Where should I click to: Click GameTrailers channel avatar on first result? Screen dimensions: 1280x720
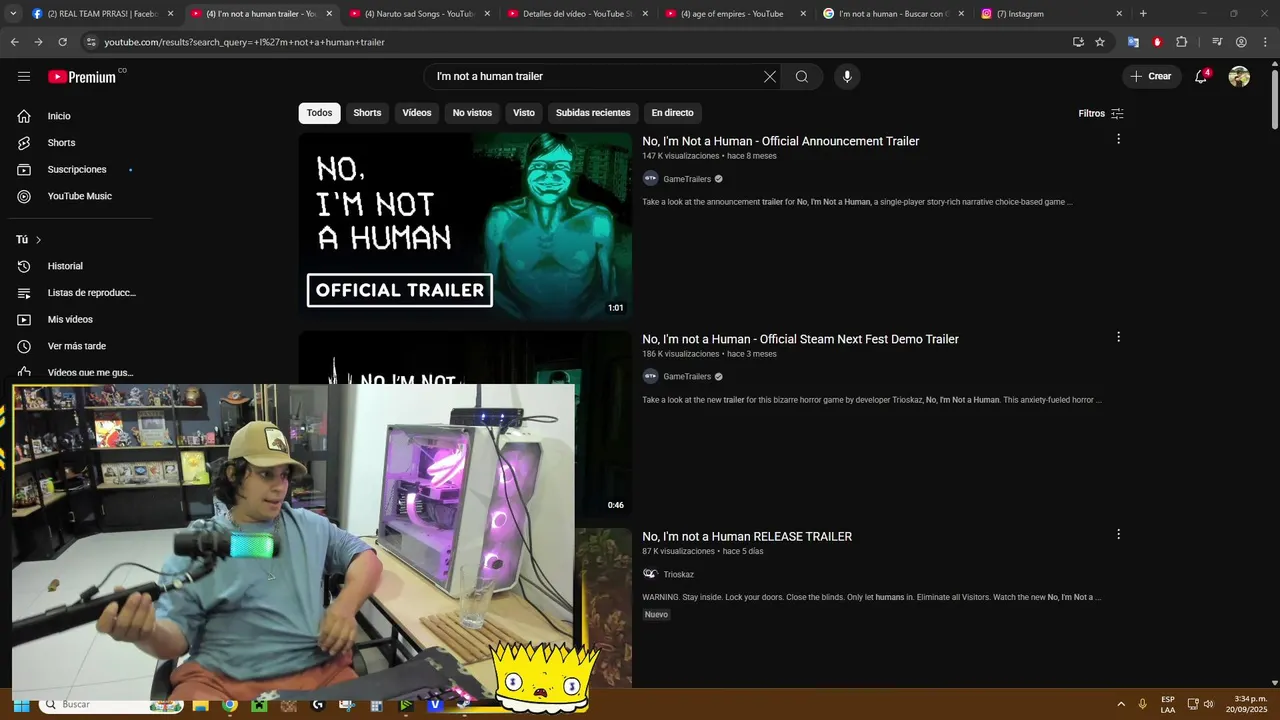(x=650, y=179)
